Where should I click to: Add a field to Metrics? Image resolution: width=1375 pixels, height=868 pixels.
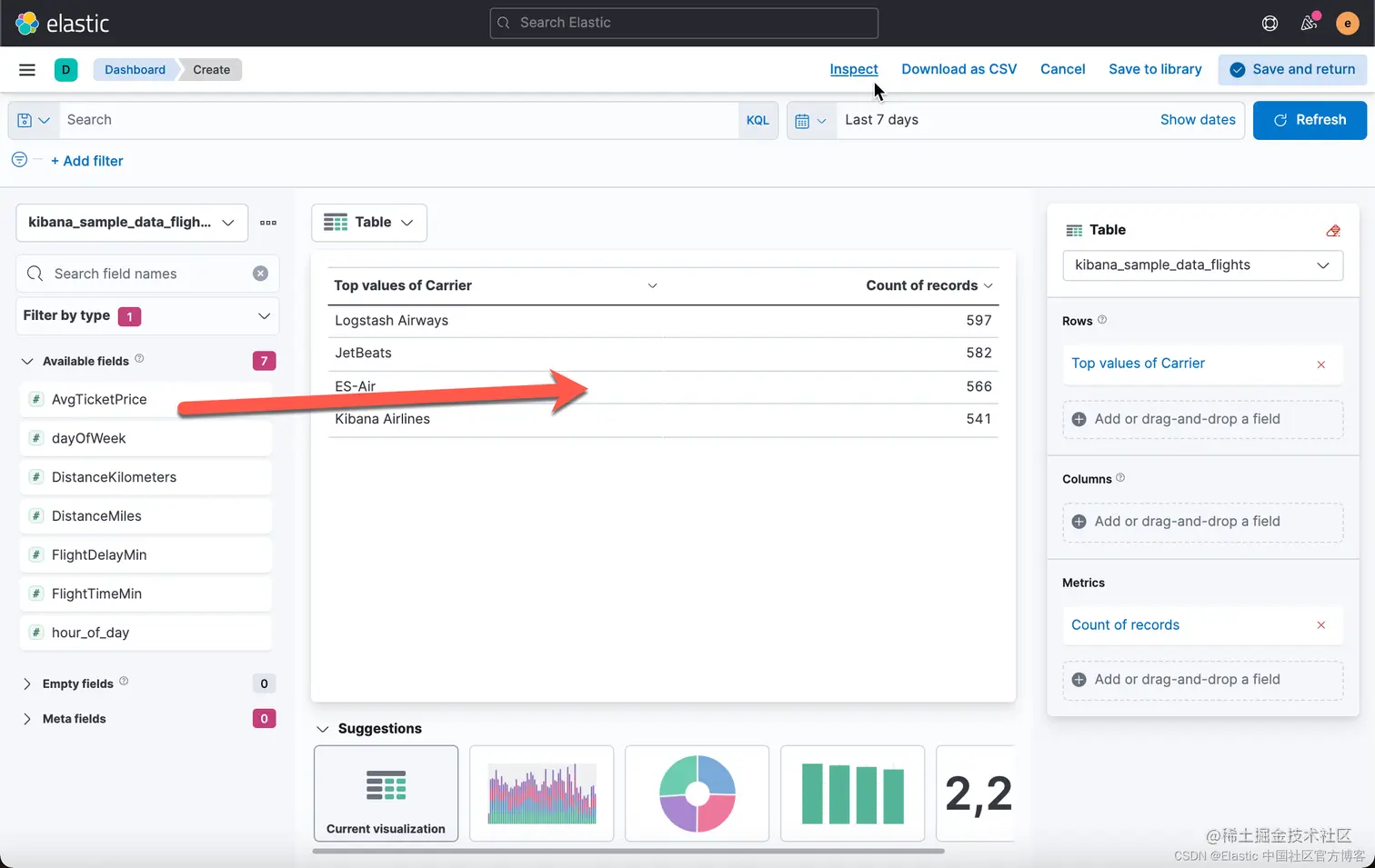point(1202,680)
